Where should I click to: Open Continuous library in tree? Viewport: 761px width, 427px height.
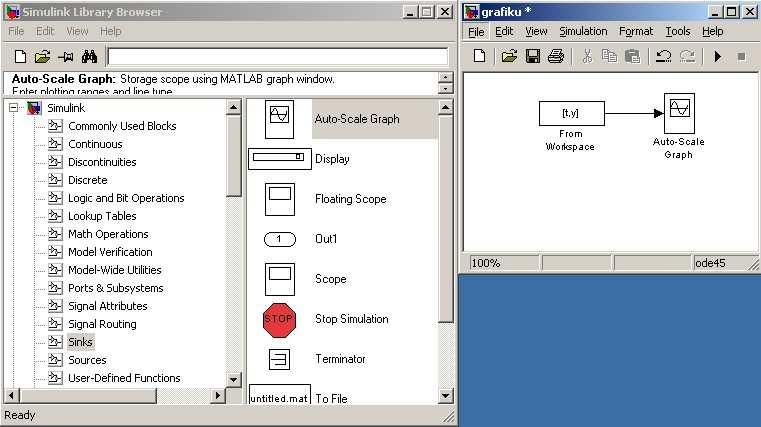(x=95, y=144)
